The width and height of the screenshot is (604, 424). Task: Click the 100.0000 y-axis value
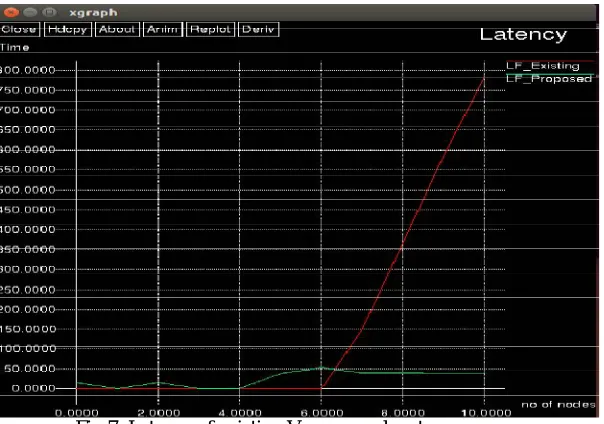point(28,349)
